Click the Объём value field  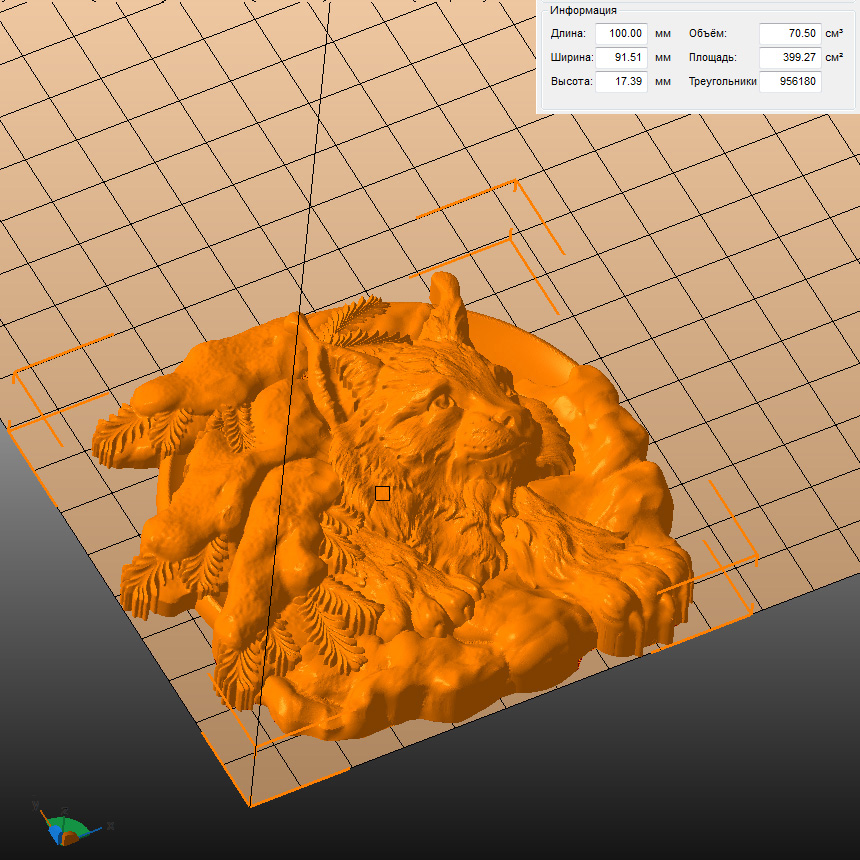(x=790, y=34)
